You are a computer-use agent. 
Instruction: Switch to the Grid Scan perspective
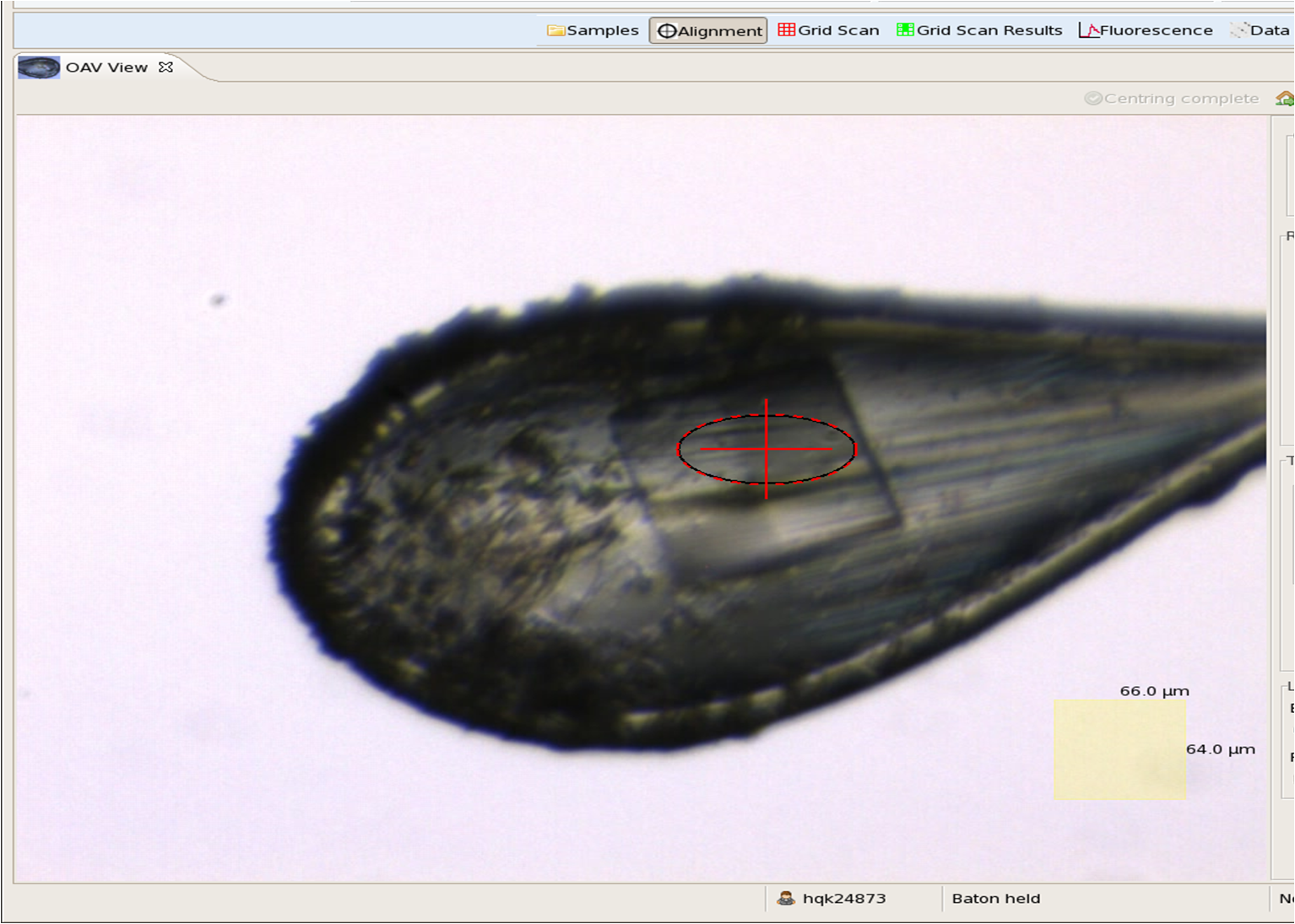pos(828,30)
